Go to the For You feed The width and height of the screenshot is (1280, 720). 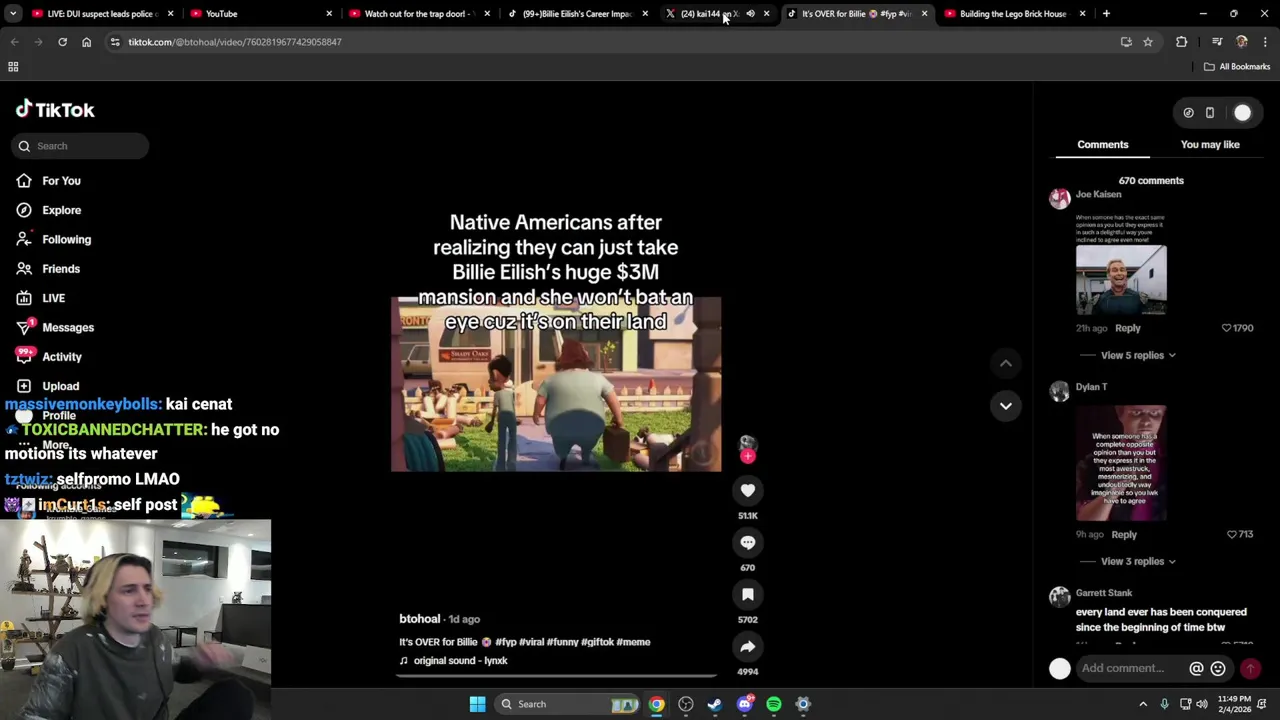click(x=61, y=181)
